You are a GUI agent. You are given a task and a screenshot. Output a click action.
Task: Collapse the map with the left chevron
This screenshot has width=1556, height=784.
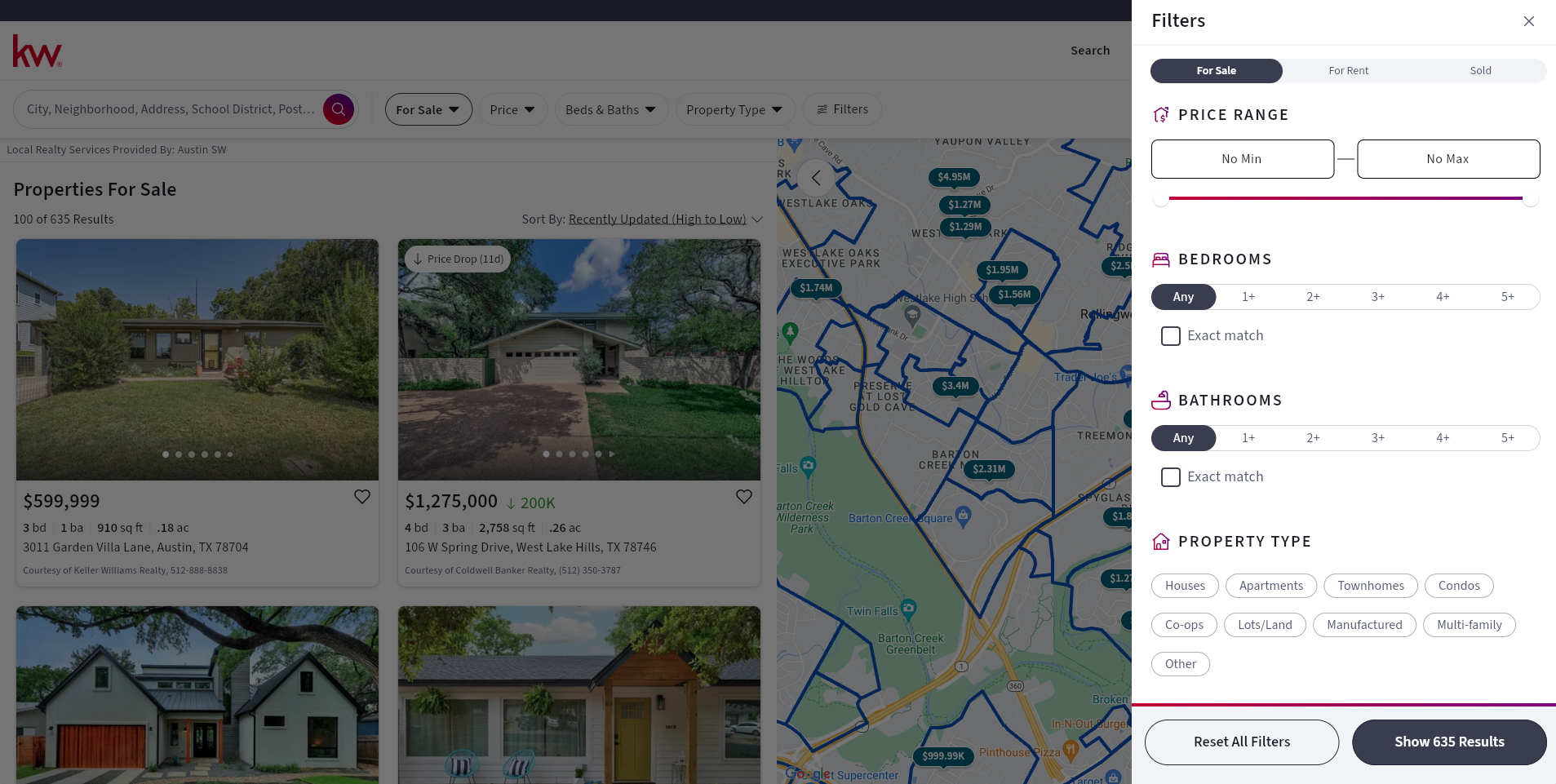click(816, 178)
